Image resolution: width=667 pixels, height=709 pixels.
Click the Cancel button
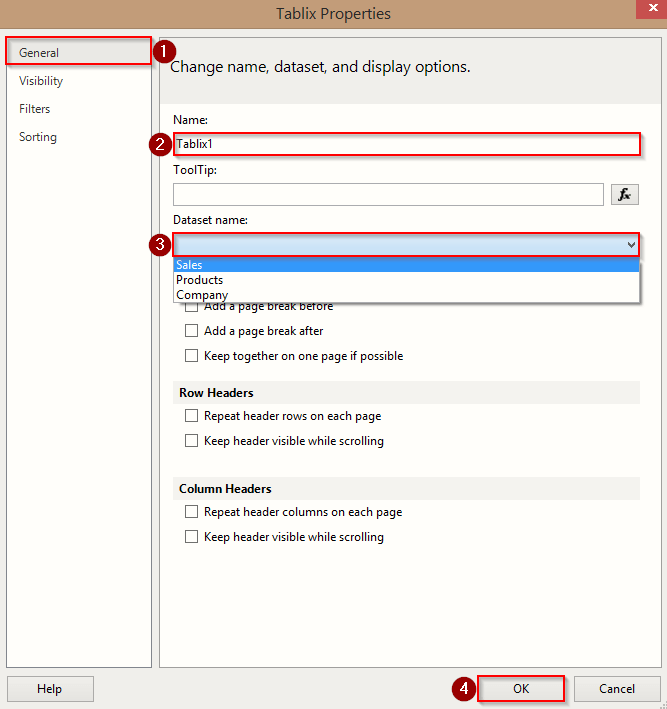(x=617, y=688)
